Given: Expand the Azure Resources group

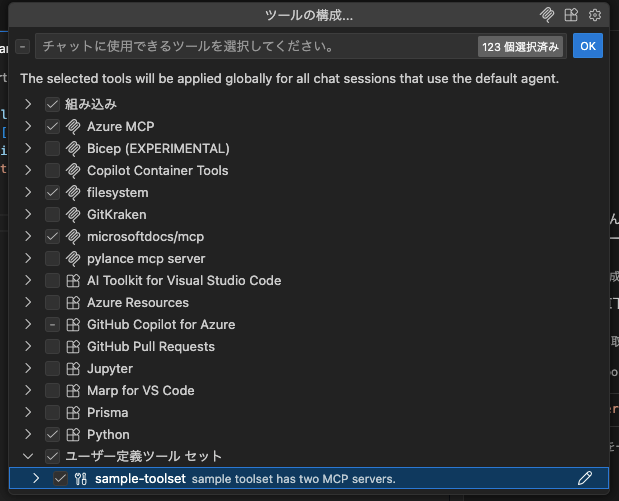Looking at the screenshot, I should click(x=28, y=302).
